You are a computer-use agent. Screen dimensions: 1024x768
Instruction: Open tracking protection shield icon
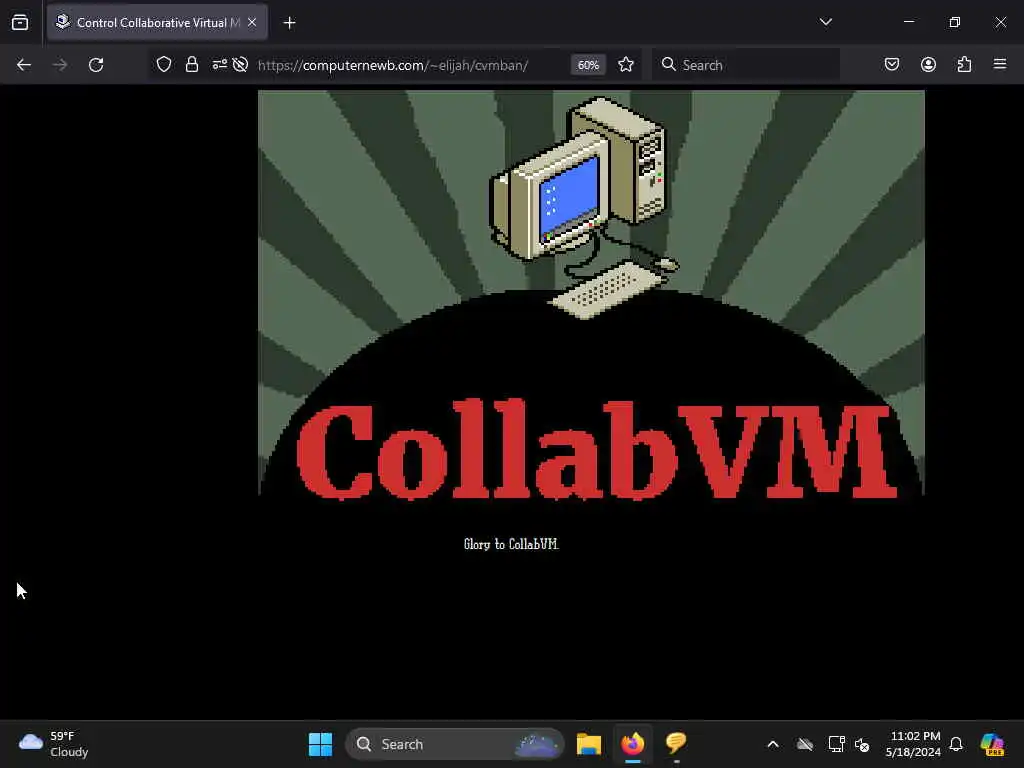click(164, 65)
